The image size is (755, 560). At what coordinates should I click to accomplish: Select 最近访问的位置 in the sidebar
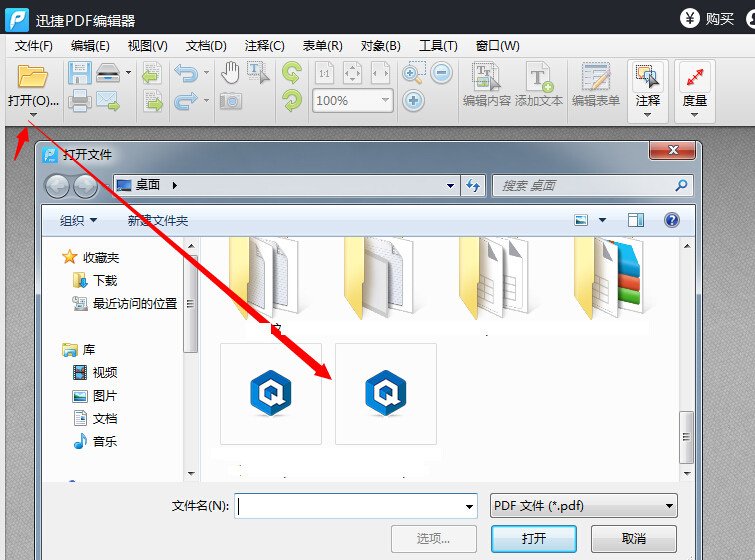coord(125,303)
